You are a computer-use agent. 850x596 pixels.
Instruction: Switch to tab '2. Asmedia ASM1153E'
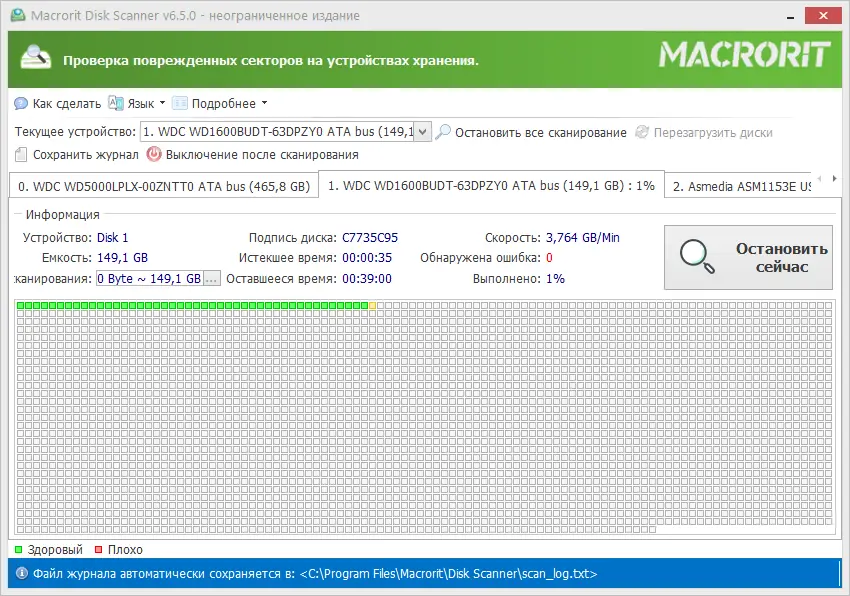[x=738, y=187]
